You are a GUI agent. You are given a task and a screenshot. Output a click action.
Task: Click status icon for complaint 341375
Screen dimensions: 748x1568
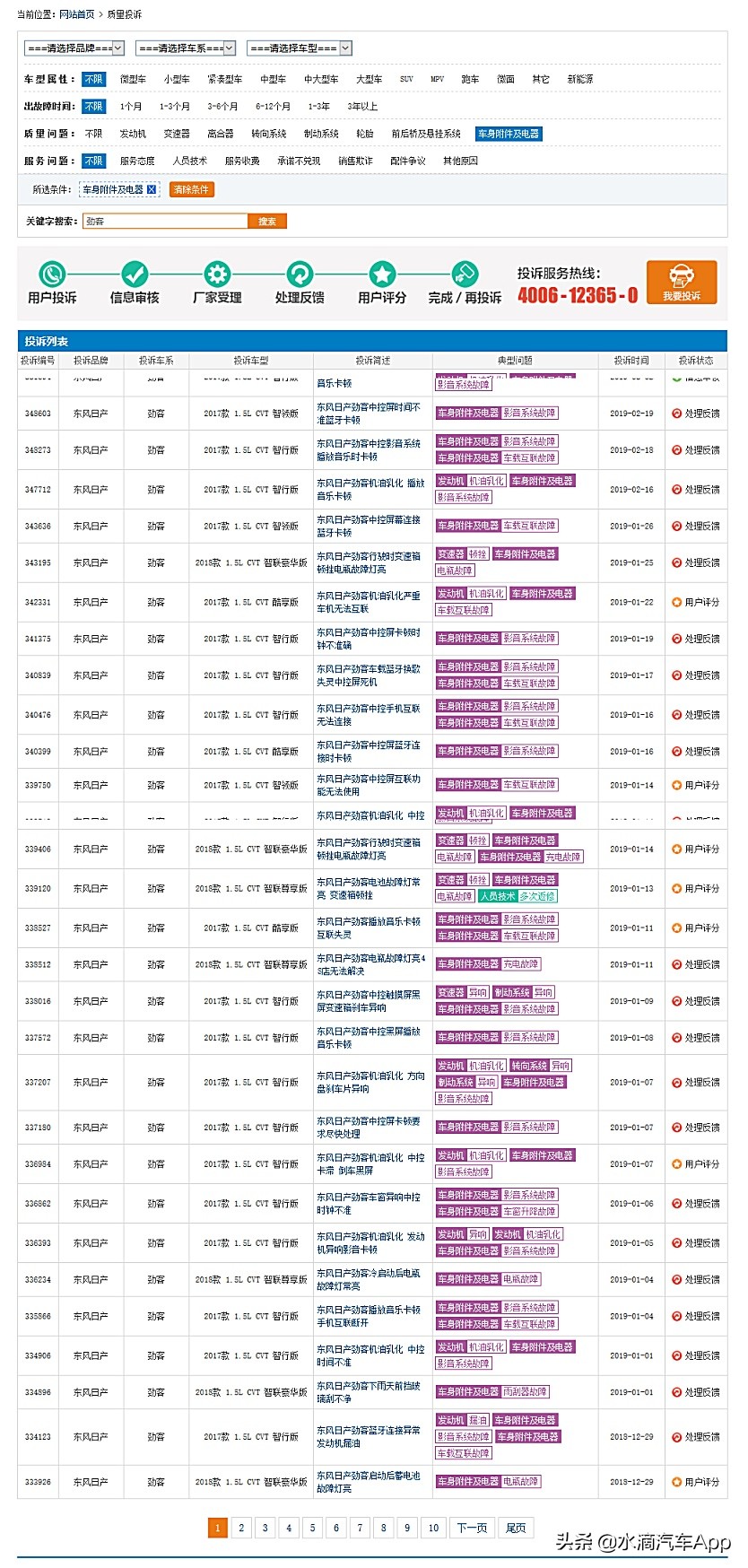(x=677, y=639)
